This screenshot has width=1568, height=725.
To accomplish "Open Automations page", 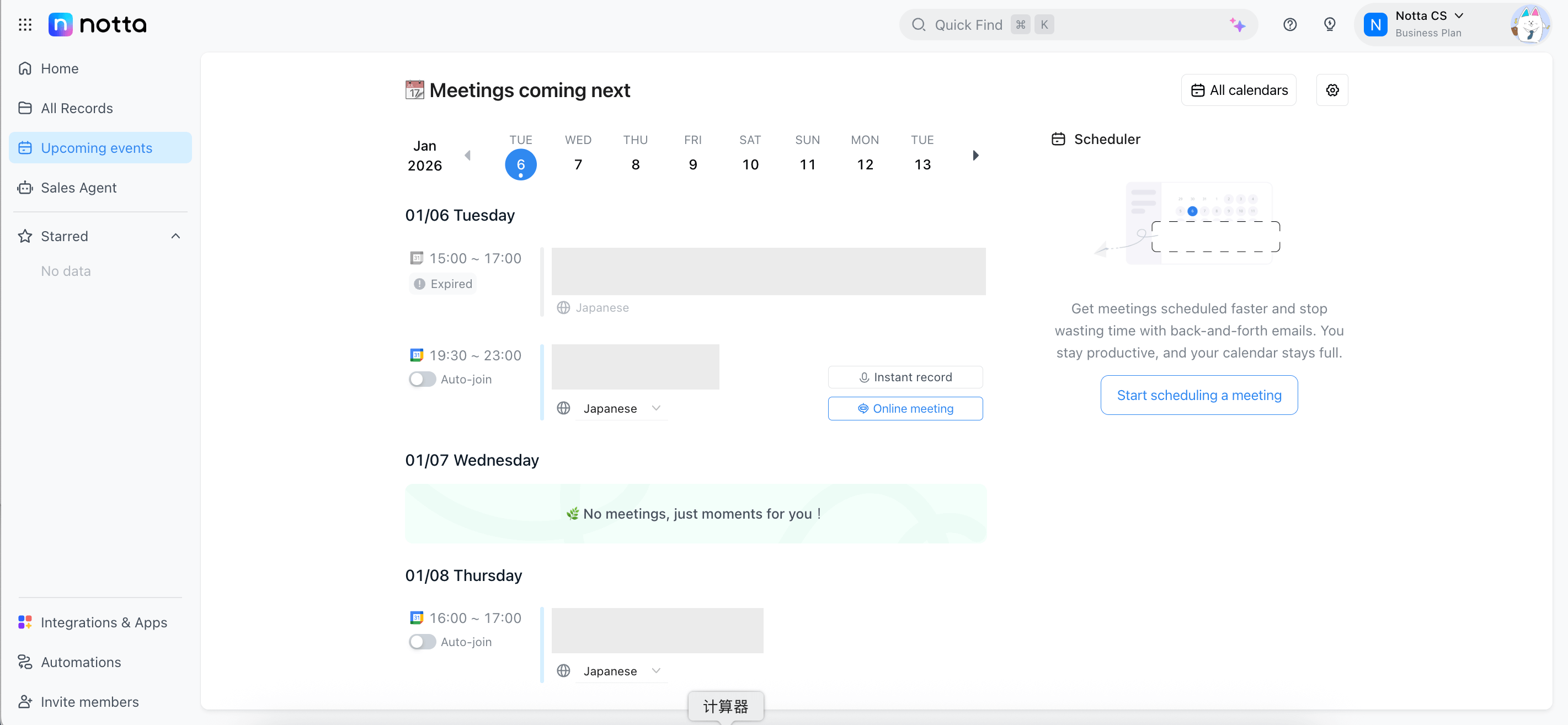I will (x=100, y=662).
